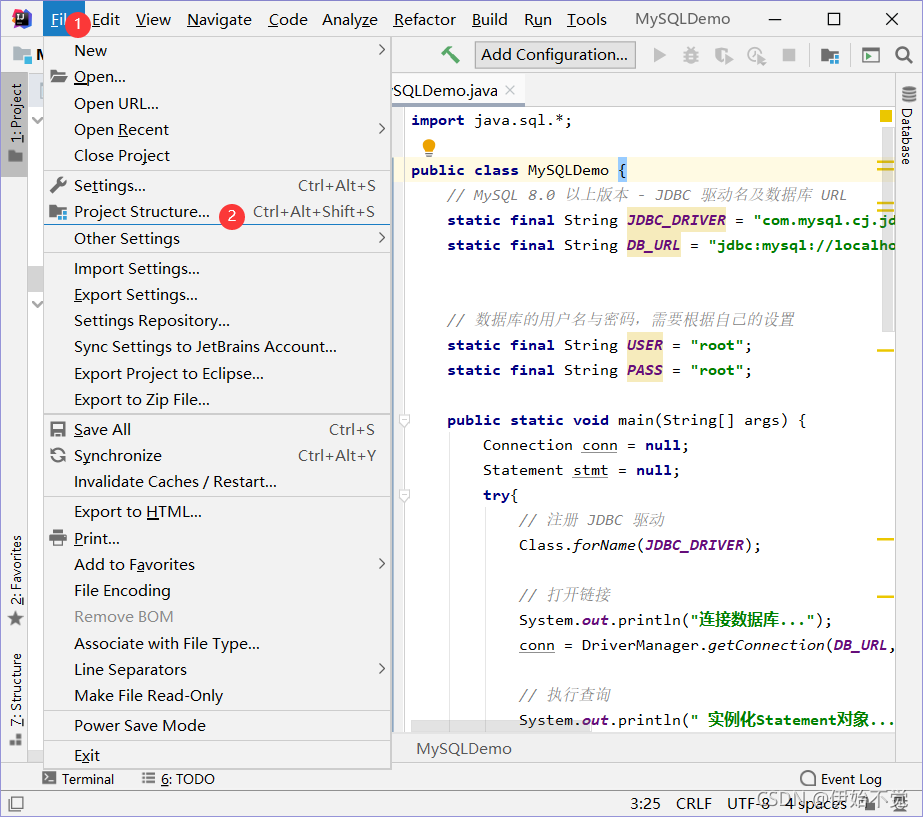Screen dimensions: 923x817
Task: Click Run with Coverage icon
Action: [x=723, y=55]
